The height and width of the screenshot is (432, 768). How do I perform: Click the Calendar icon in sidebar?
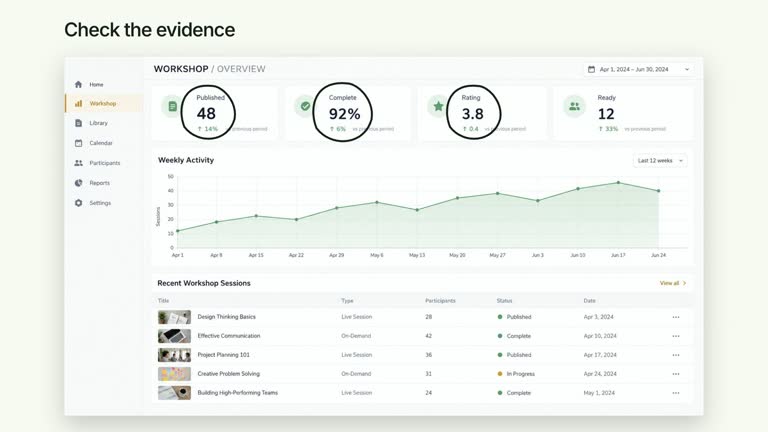(78, 143)
